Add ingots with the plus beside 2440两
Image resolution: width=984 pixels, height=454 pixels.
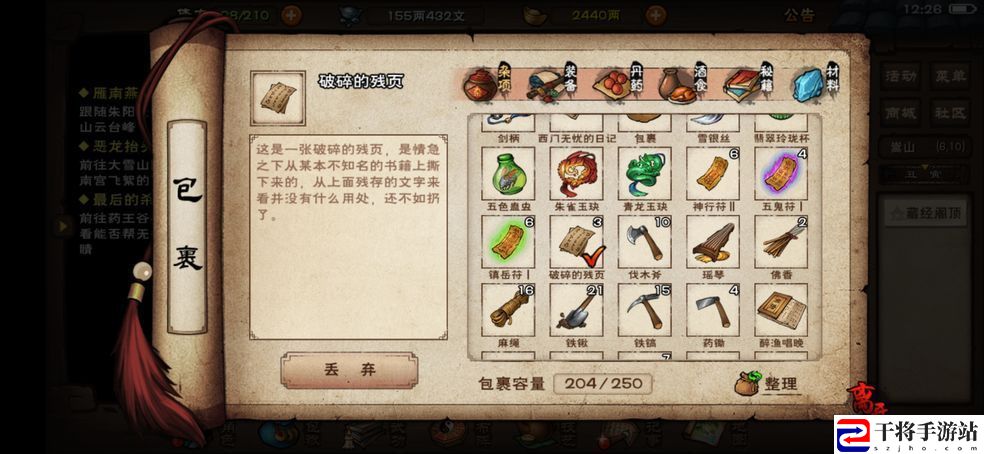point(656,15)
